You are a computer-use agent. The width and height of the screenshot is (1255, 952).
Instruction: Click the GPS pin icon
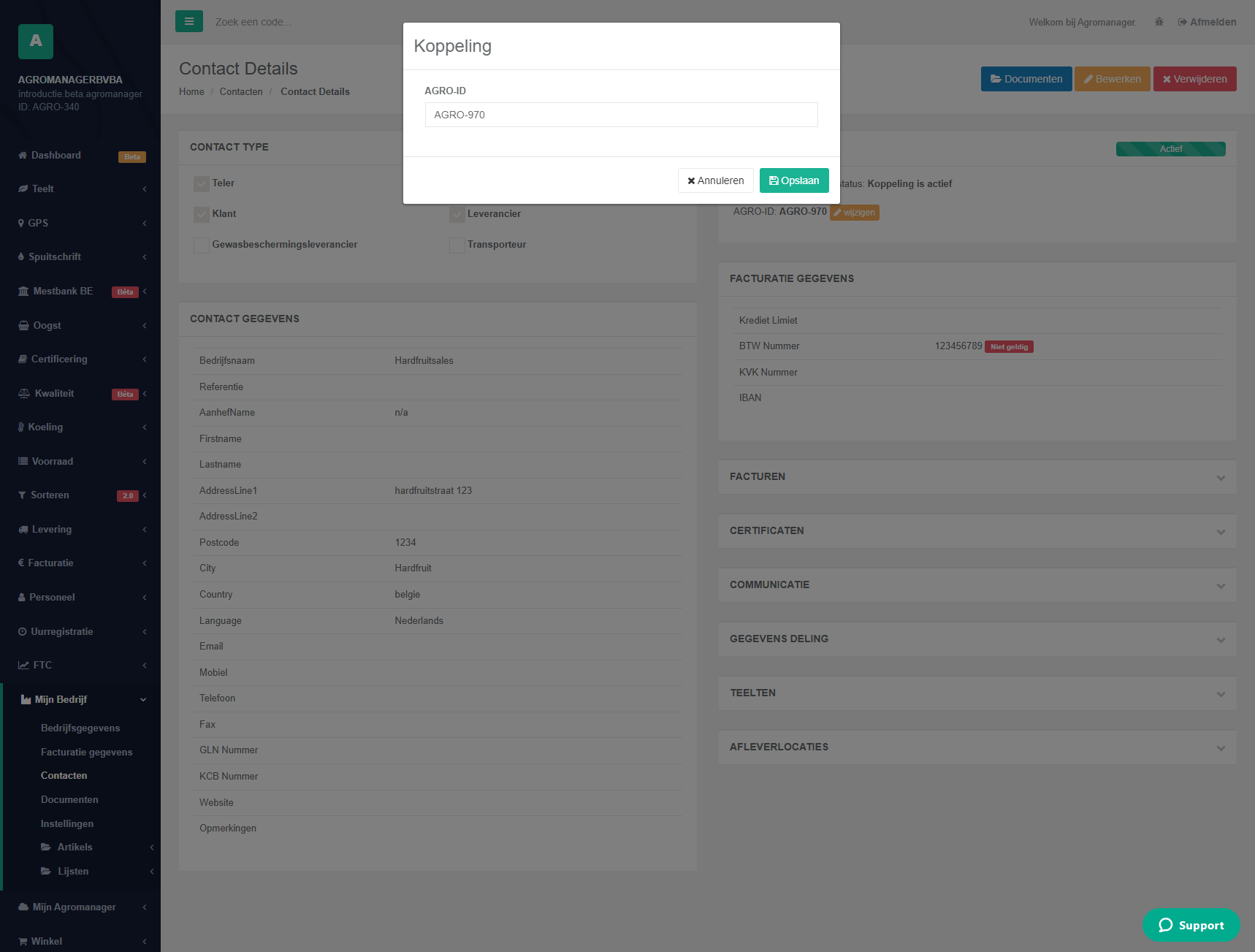(21, 223)
